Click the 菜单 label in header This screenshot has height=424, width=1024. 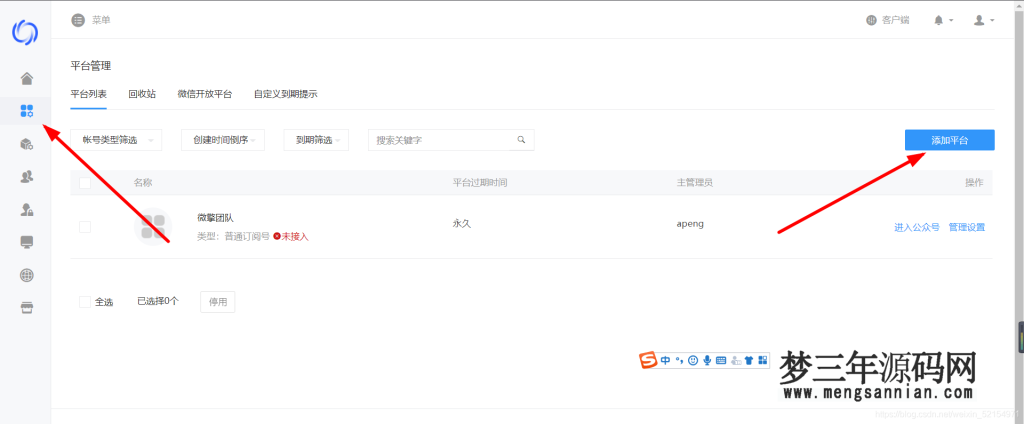[x=101, y=20]
